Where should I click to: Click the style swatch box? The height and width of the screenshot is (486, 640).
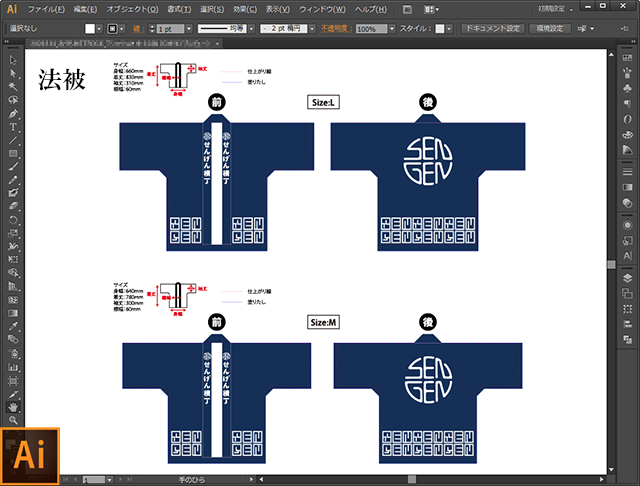[x=440, y=29]
